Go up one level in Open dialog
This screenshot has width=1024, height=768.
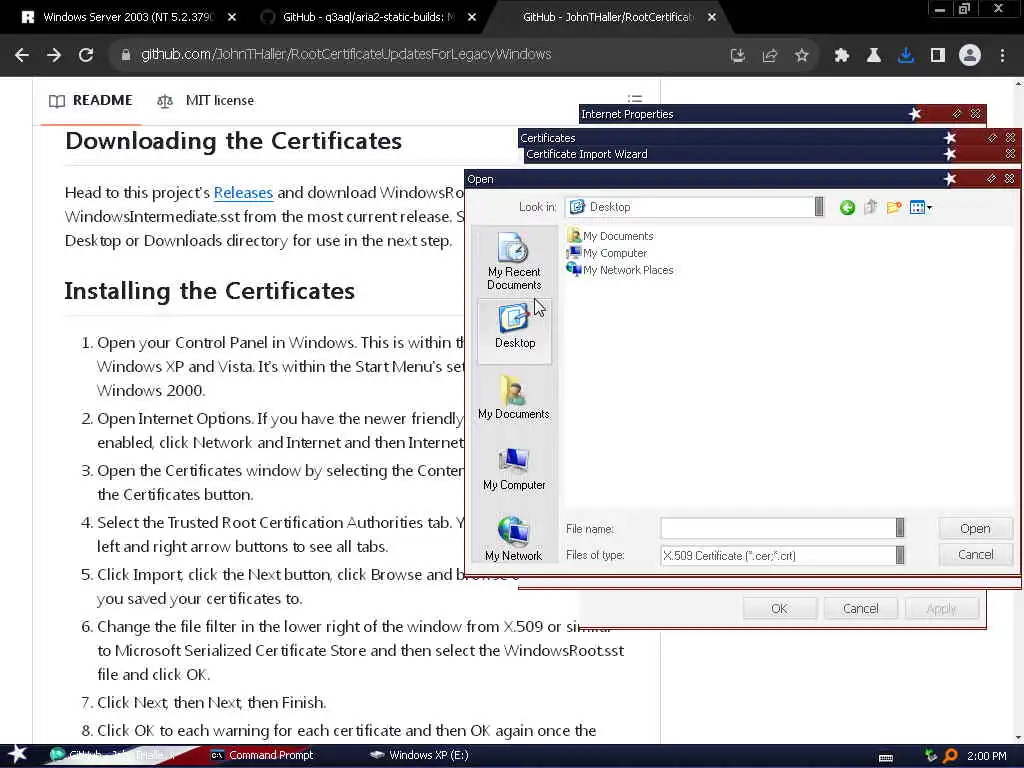[871, 208]
